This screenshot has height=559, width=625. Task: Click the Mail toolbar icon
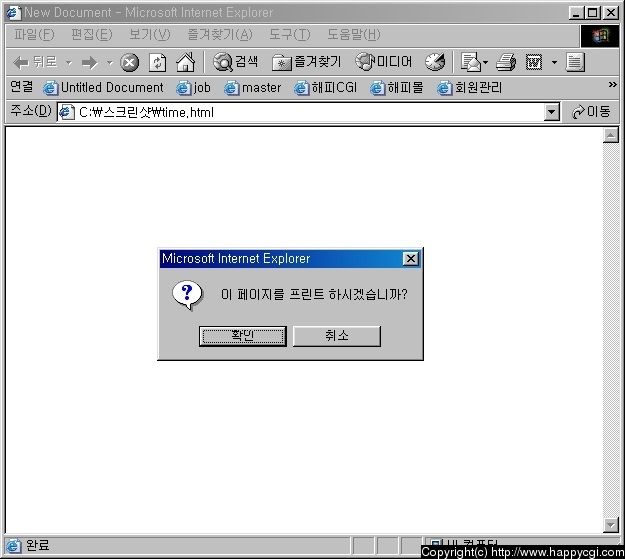[471, 62]
